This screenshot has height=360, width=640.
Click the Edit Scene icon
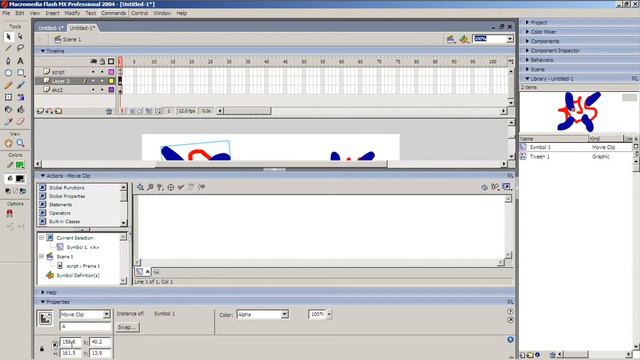(451, 39)
